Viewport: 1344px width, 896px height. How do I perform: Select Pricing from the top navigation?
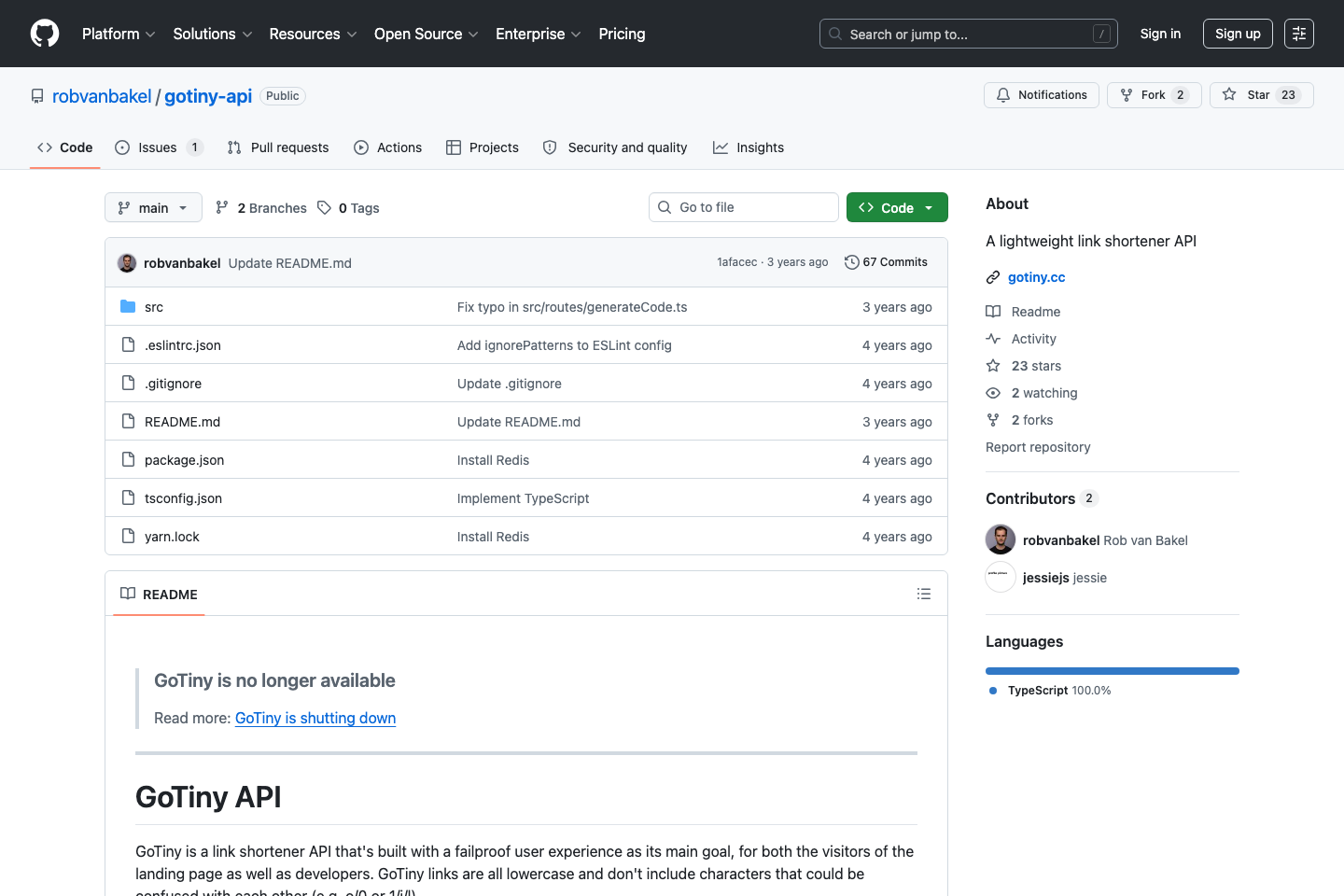coord(622,34)
